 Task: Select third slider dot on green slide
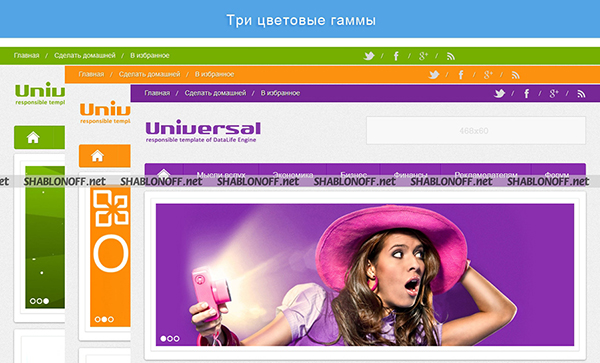46,301
